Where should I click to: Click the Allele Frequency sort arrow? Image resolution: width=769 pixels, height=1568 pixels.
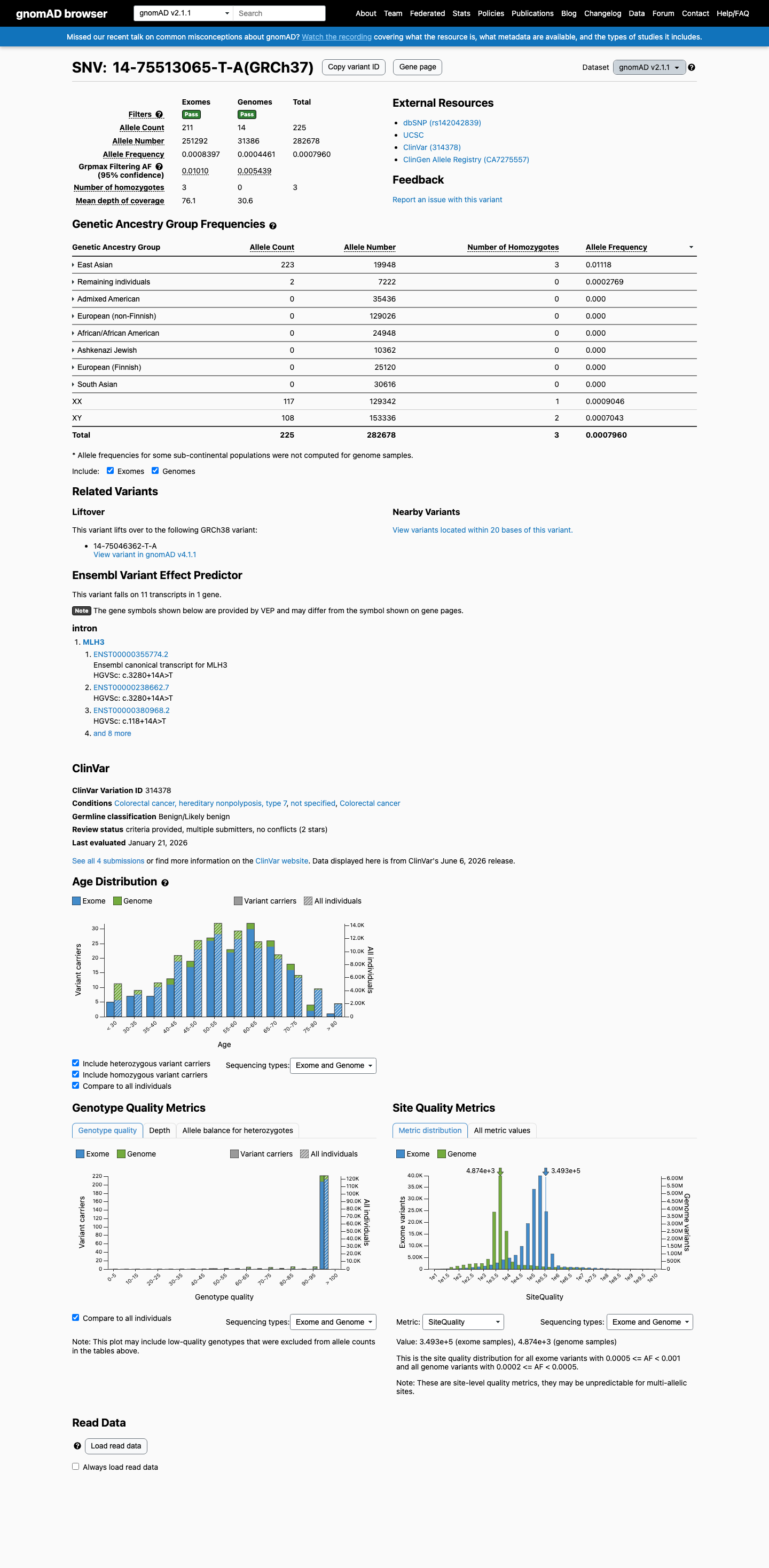(691, 247)
